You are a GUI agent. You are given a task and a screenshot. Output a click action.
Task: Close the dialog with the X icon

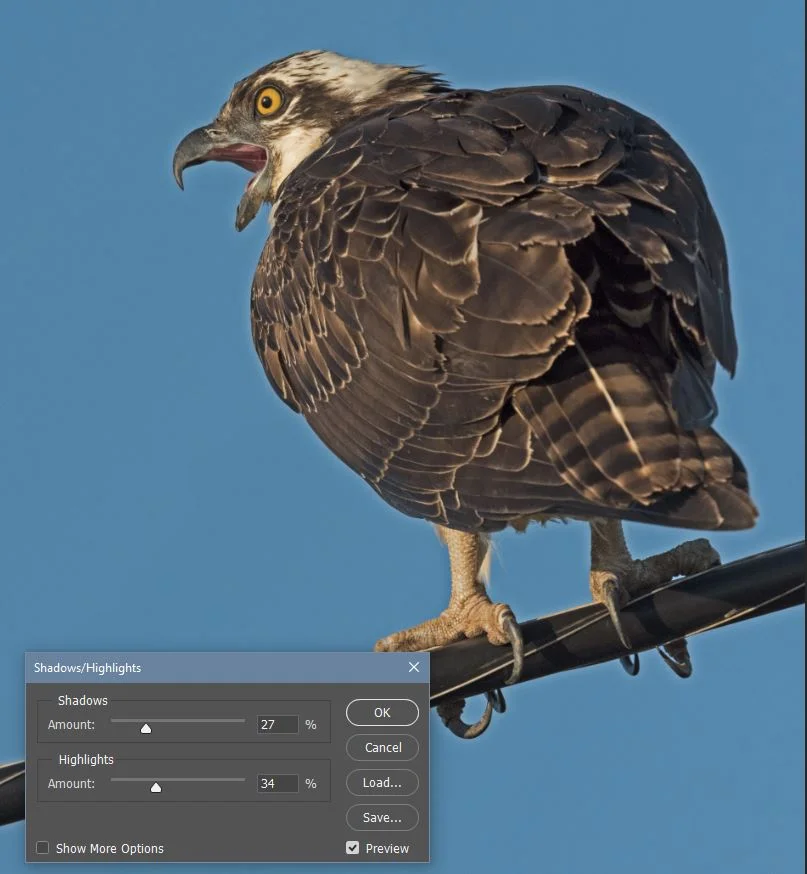pyautogui.click(x=413, y=667)
